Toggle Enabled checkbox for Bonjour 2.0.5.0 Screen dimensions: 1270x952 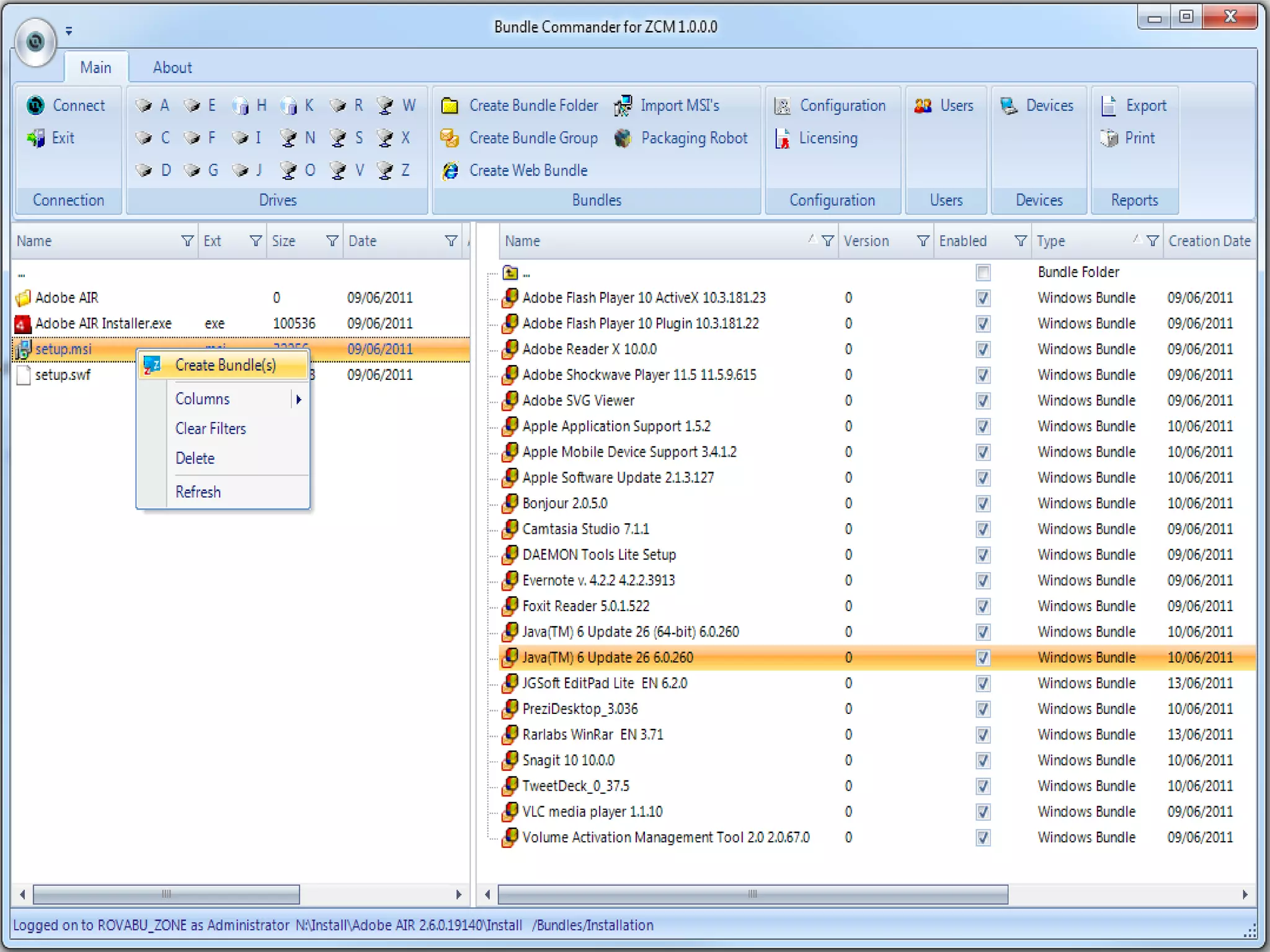tap(983, 504)
